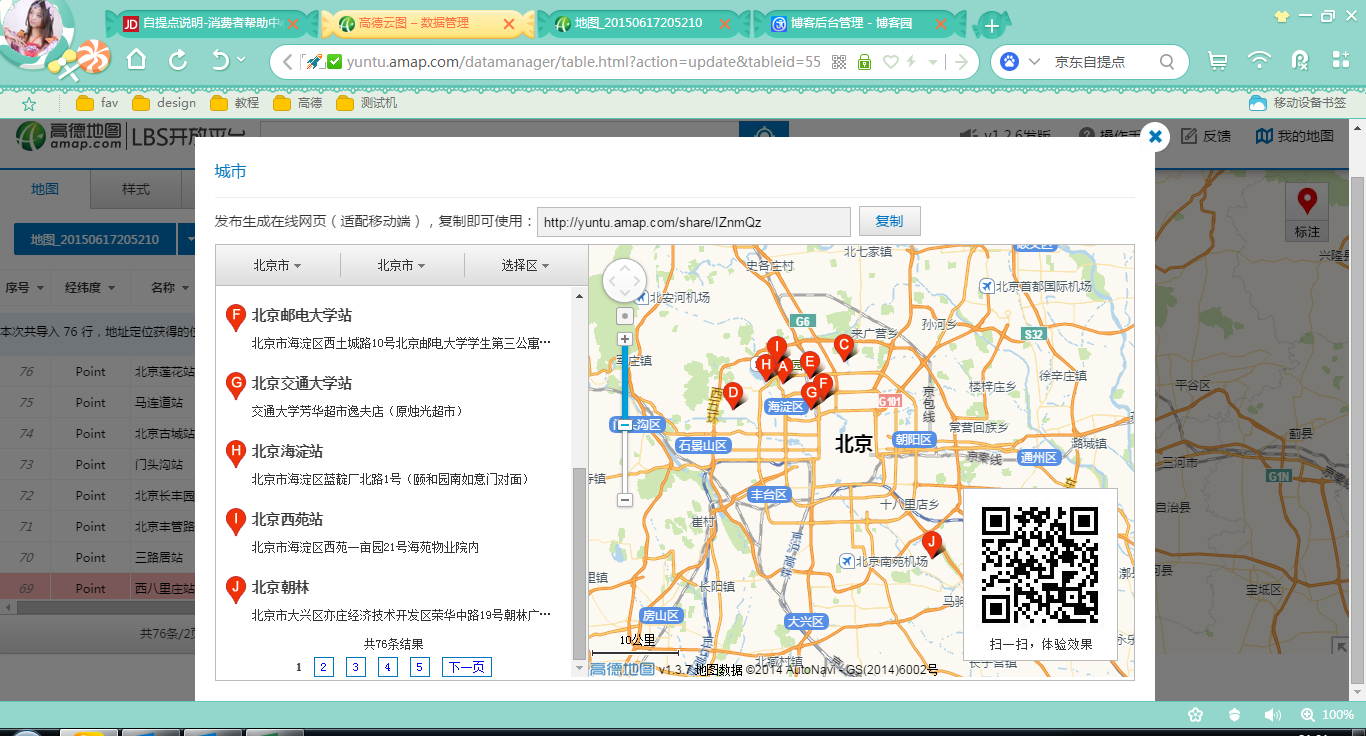Select result 北京邮电大学站
Image resolution: width=1366 pixels, height=736 pixels.
point(302,315)
